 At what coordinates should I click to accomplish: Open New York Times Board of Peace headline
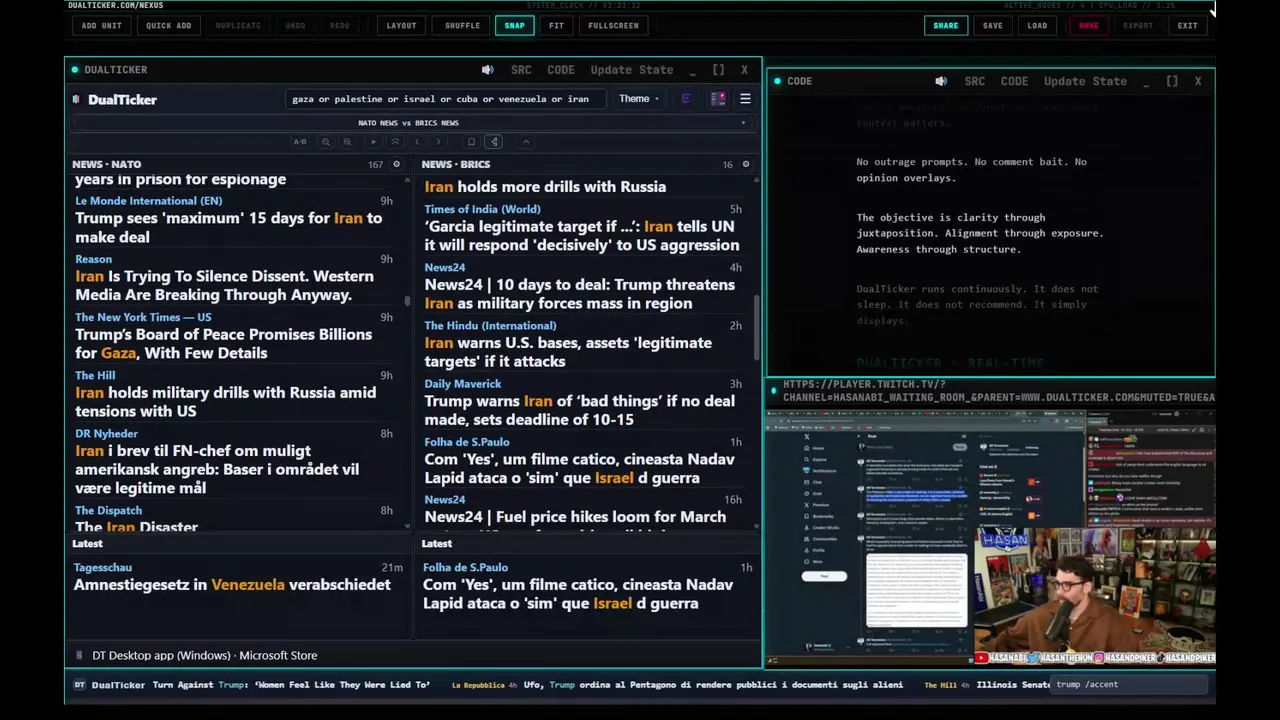click(x=223, y=343)
